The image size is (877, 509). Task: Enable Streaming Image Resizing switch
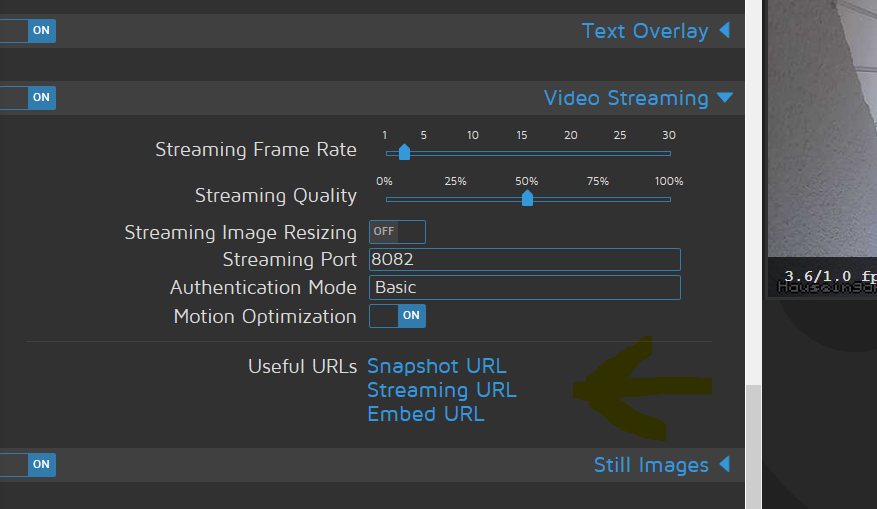(x=397, y=232)
